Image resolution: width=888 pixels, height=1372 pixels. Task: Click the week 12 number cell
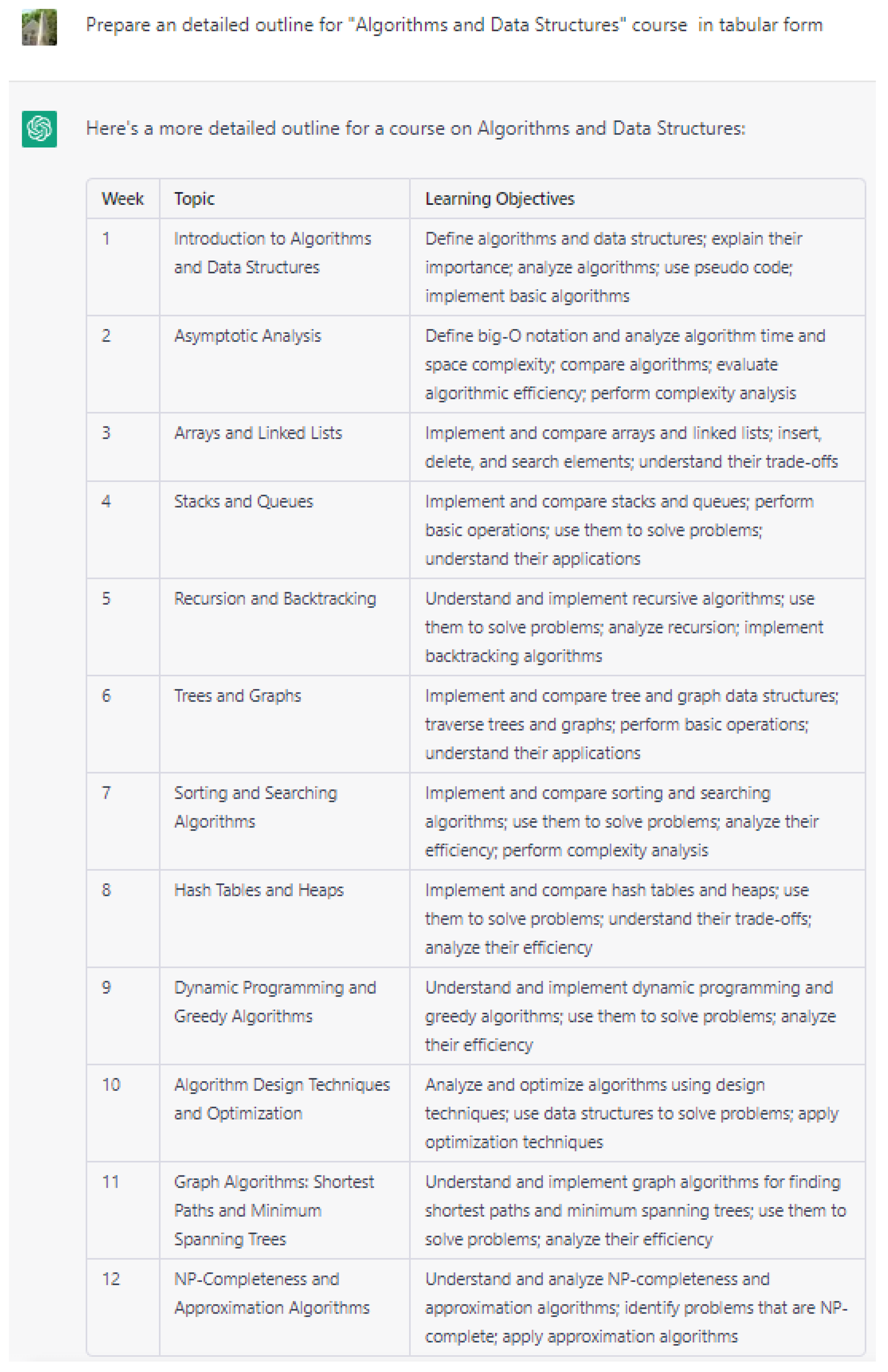point(111,1279)
